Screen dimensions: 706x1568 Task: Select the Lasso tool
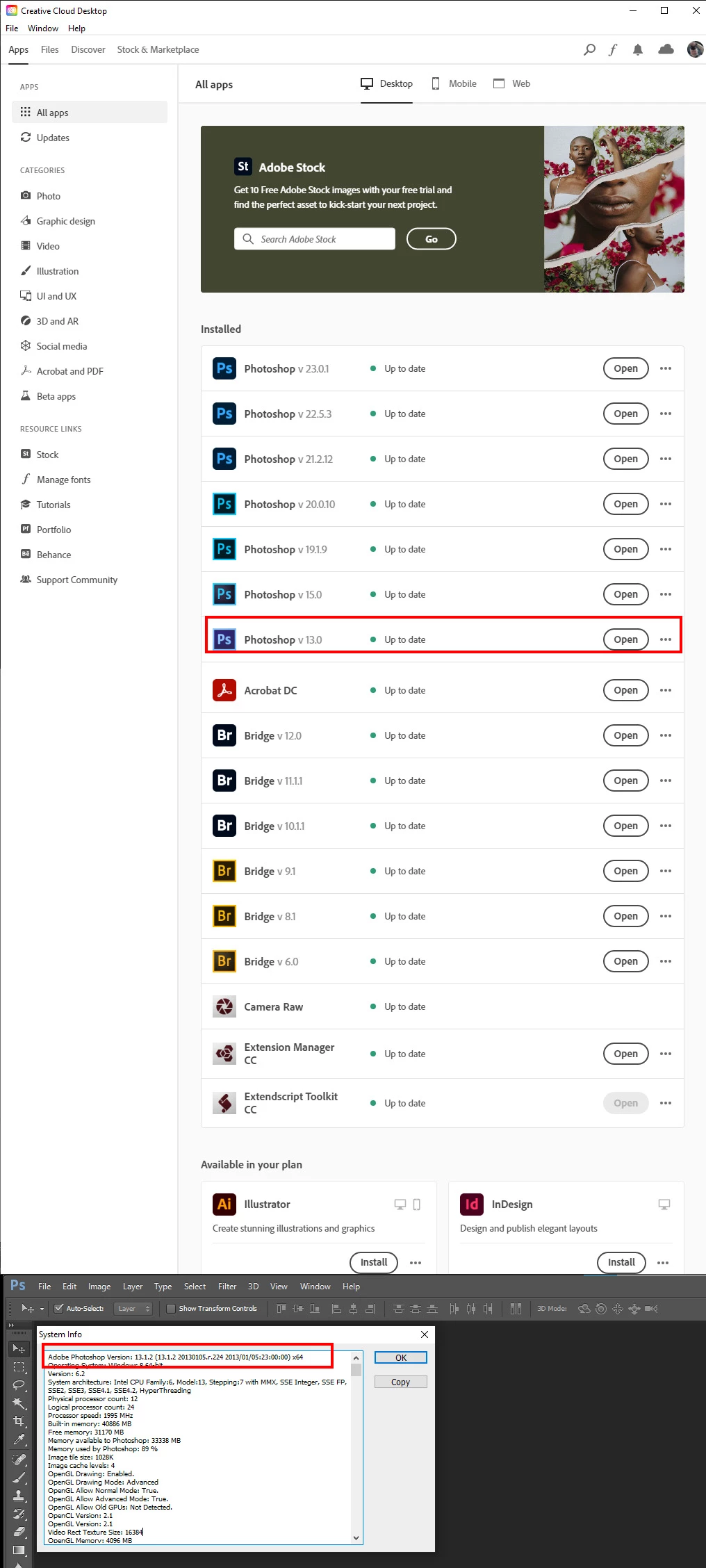(19, 1385)
